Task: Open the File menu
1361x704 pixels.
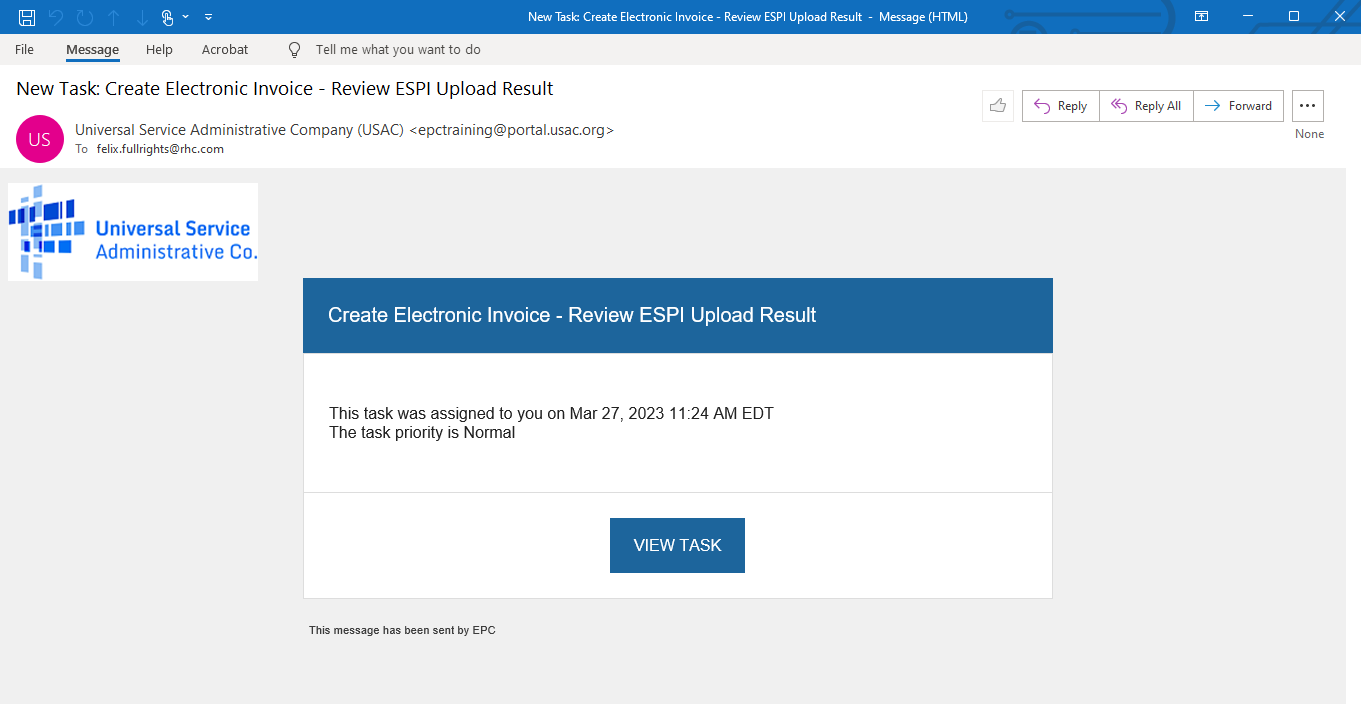Action: pyautogui.click(x=24, y=49)
